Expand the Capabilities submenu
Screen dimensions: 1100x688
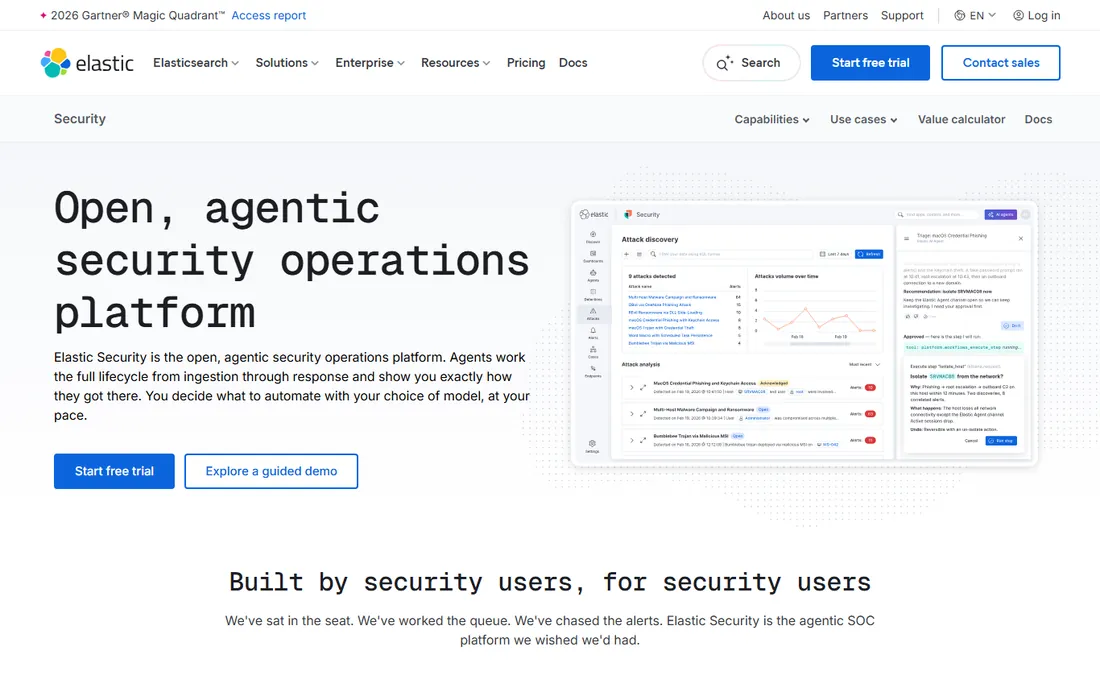pyautogui.click(x=772, y=119)
